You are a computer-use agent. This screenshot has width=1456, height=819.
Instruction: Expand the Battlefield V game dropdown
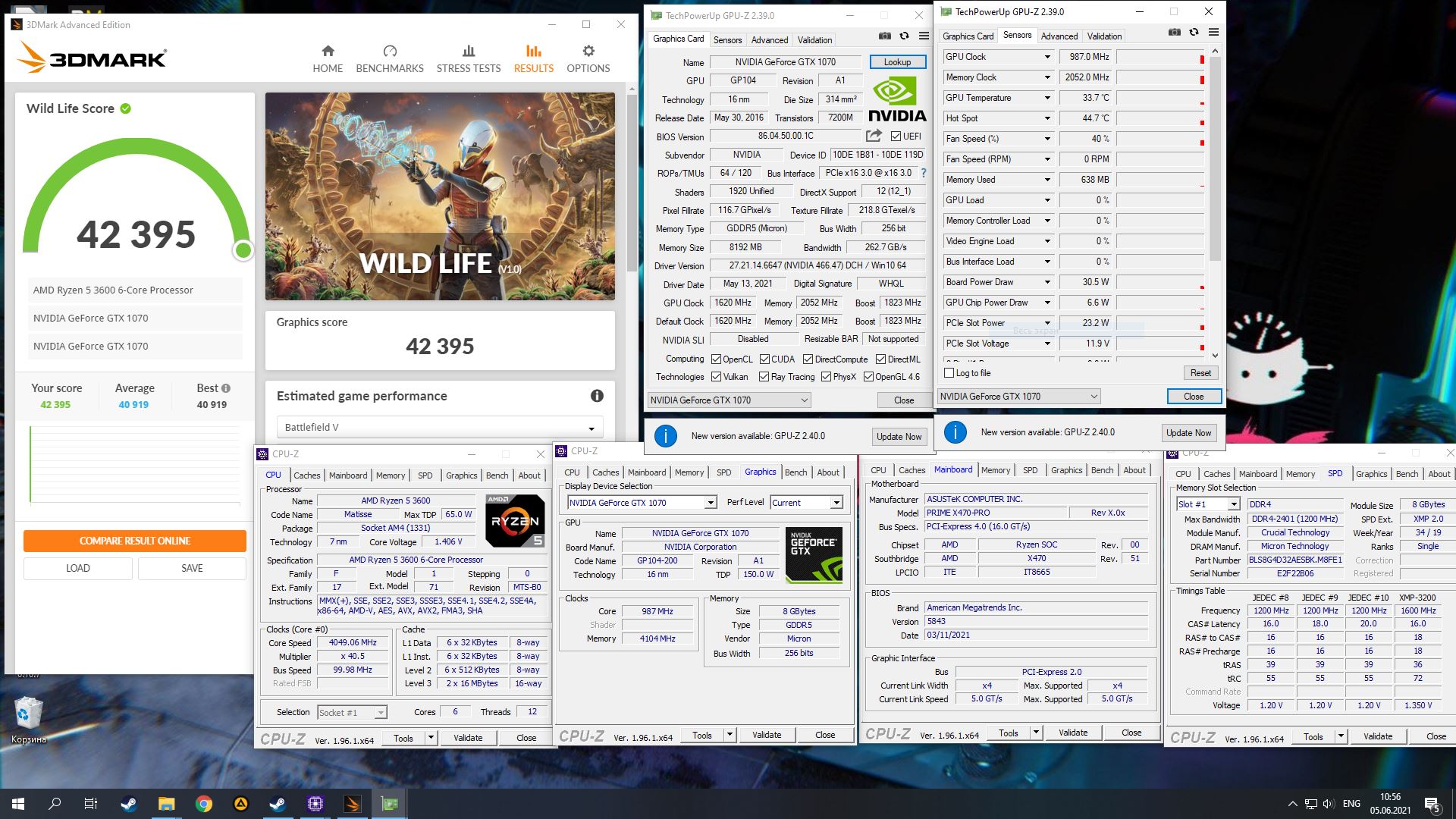pos(440,427)
